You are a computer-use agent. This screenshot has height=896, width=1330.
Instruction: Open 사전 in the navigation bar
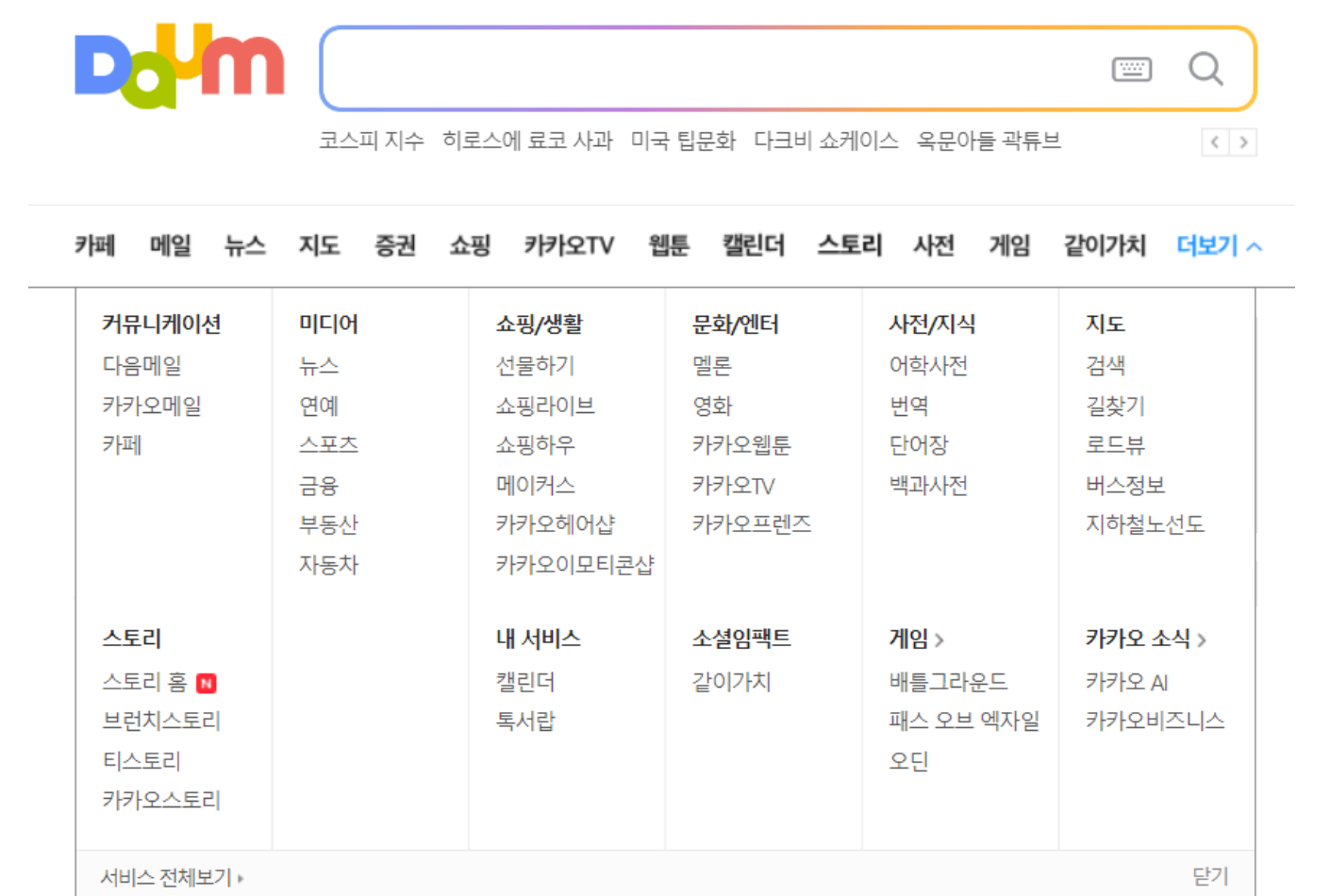(x=934, y=246)
